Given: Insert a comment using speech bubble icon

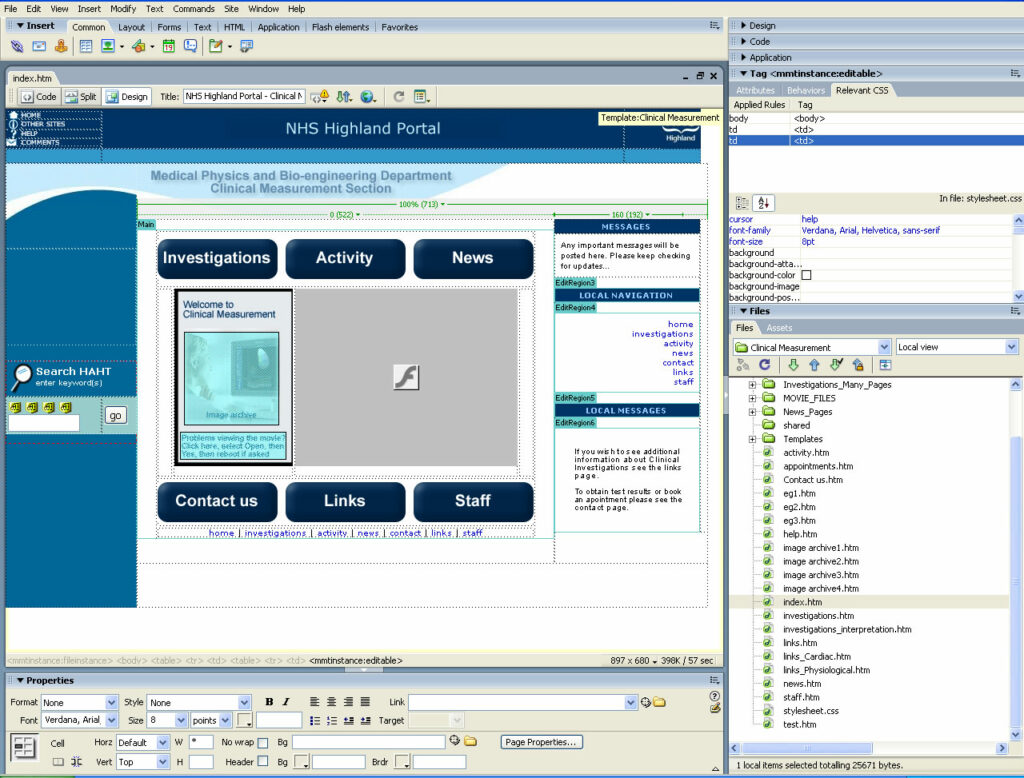Looking at the screenshot, I should (191, 46).
